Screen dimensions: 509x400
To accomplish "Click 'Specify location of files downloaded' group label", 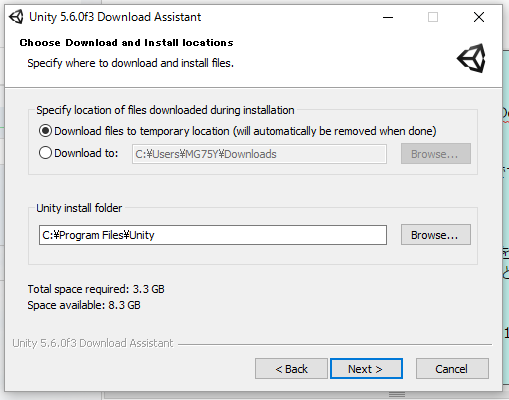I will [x=165, y=110].
